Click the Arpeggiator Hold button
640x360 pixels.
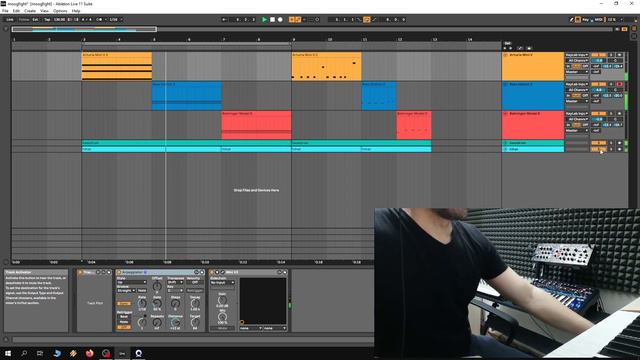tap(142, 291)
